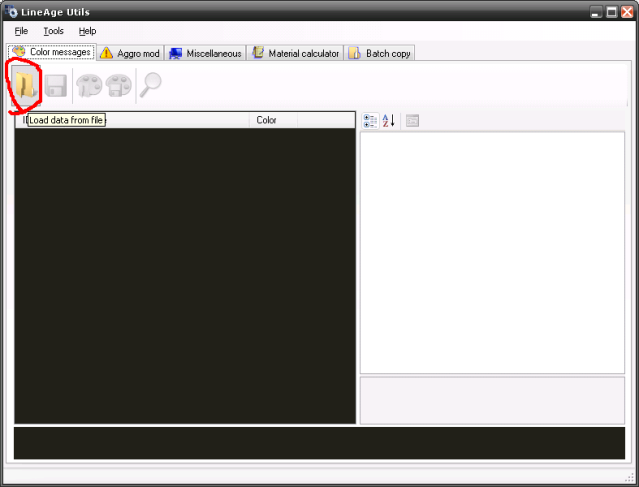The width and height of the screenshot is (639, 487).
Task: Click the Color column header
Action: coord(267,120)
